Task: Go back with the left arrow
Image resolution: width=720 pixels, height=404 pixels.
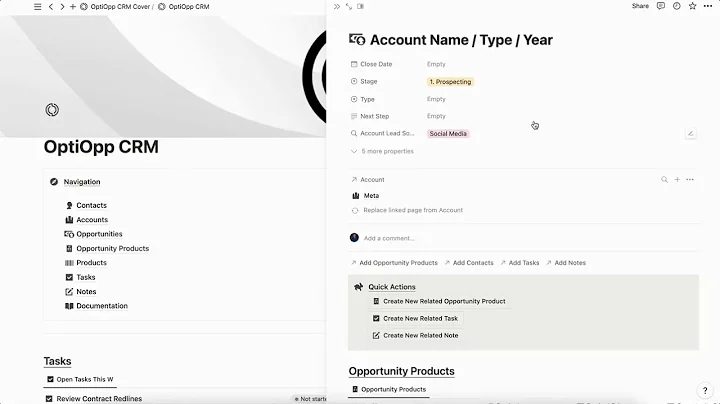Action: (51, 7)
